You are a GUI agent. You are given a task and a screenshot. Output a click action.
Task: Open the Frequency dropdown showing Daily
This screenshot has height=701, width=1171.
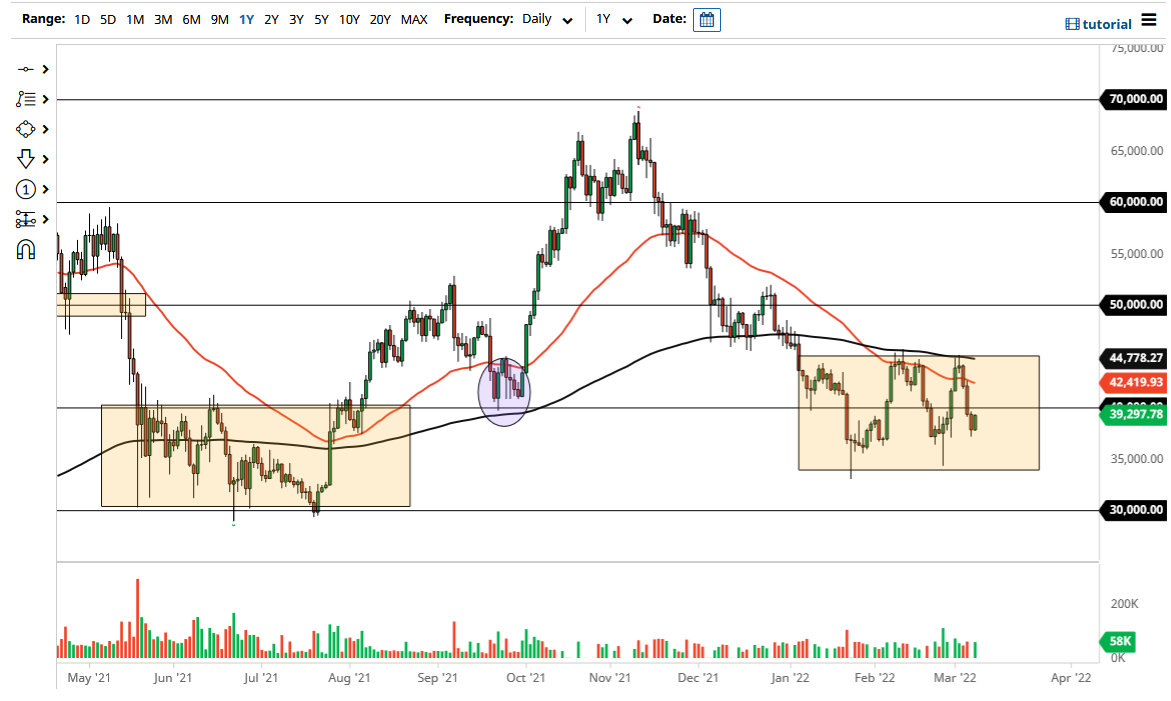[x=545, y=19]
